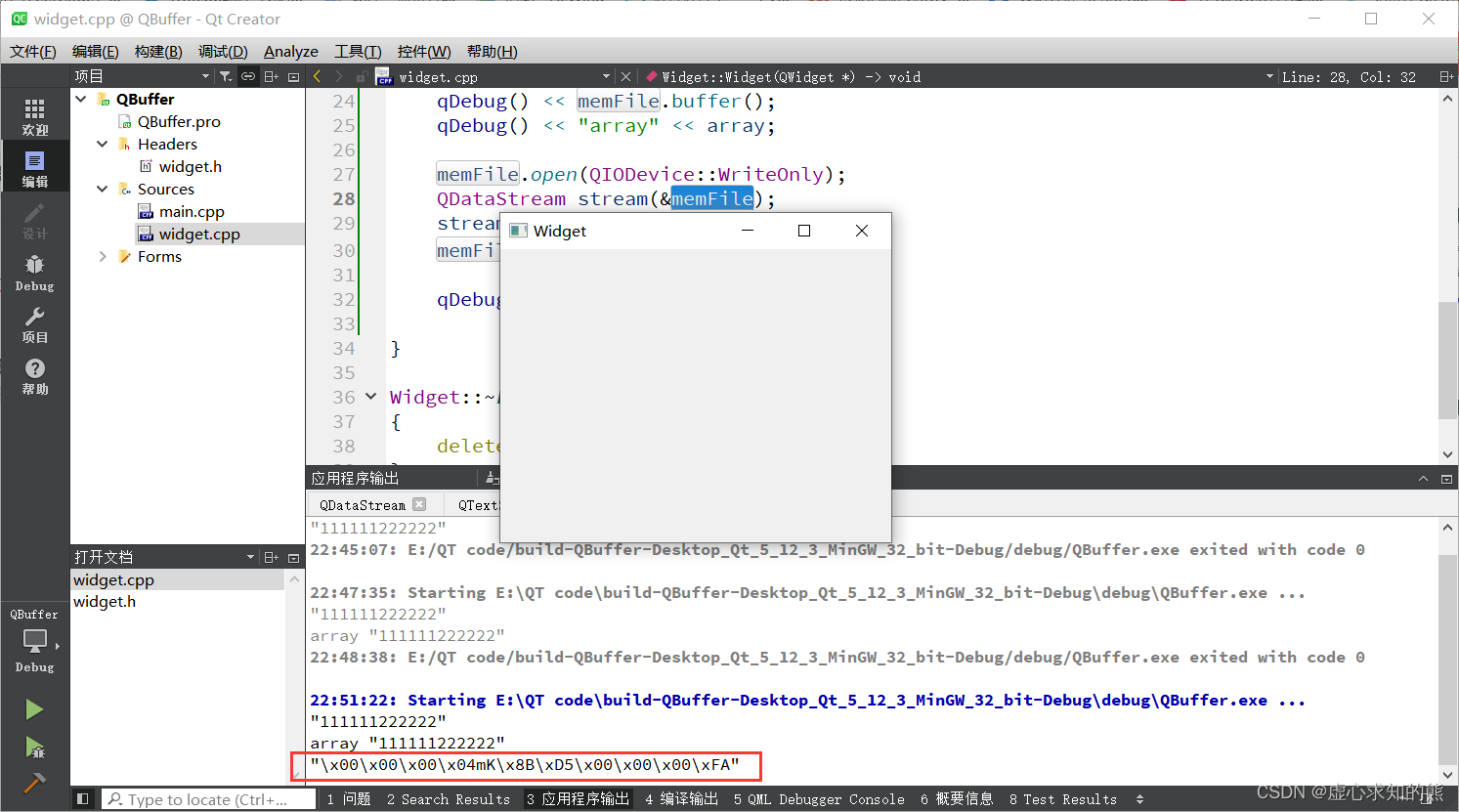Click the code editor vertical scrollbar
This screenshot has height=812, width=1459.
[1447, 360]
